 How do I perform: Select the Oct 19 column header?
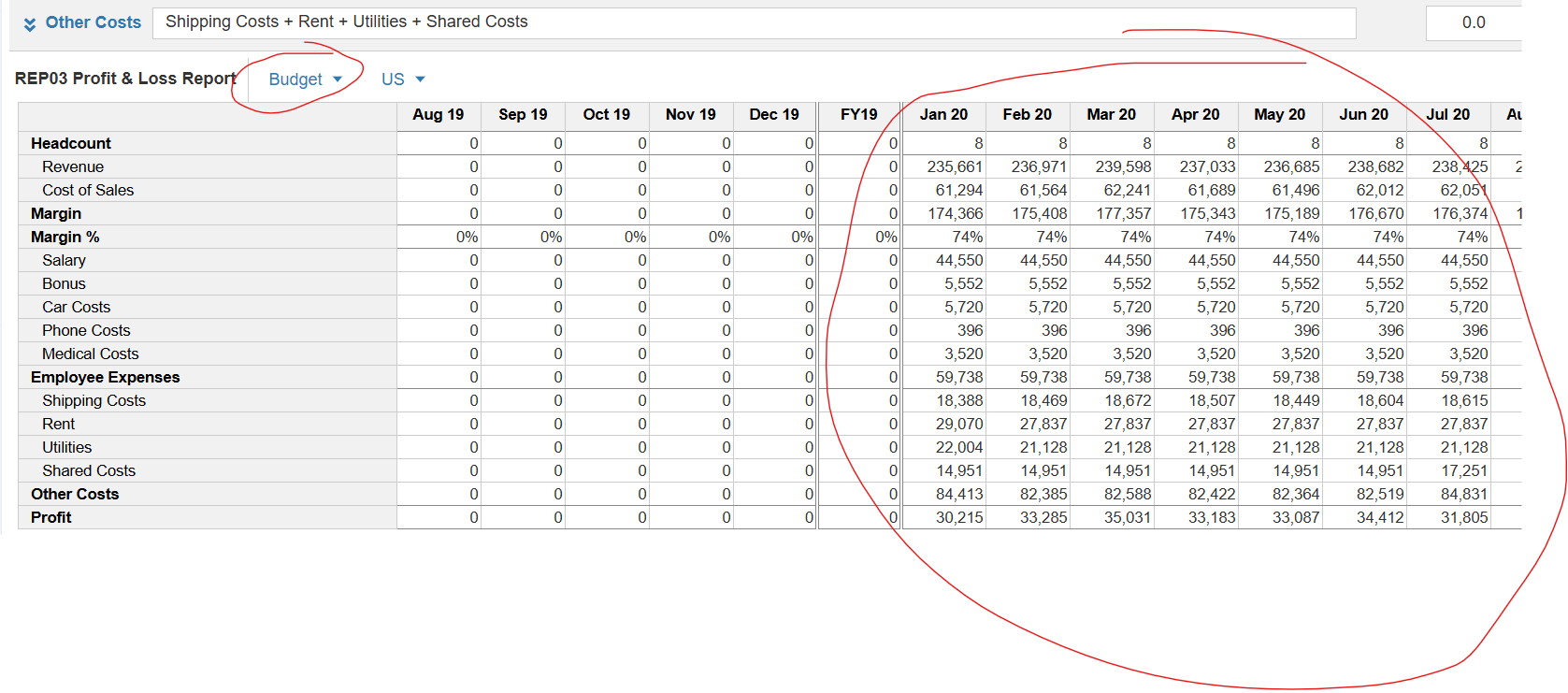coord(607,115)
